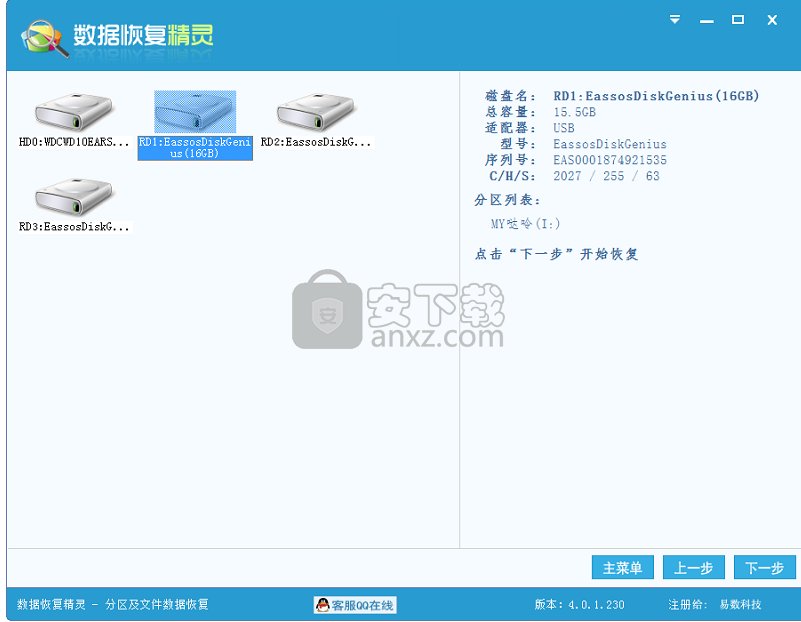Click the 数据恢复精灵 title text
Screen dimensions: 801x622
click(x=143, y=35)
